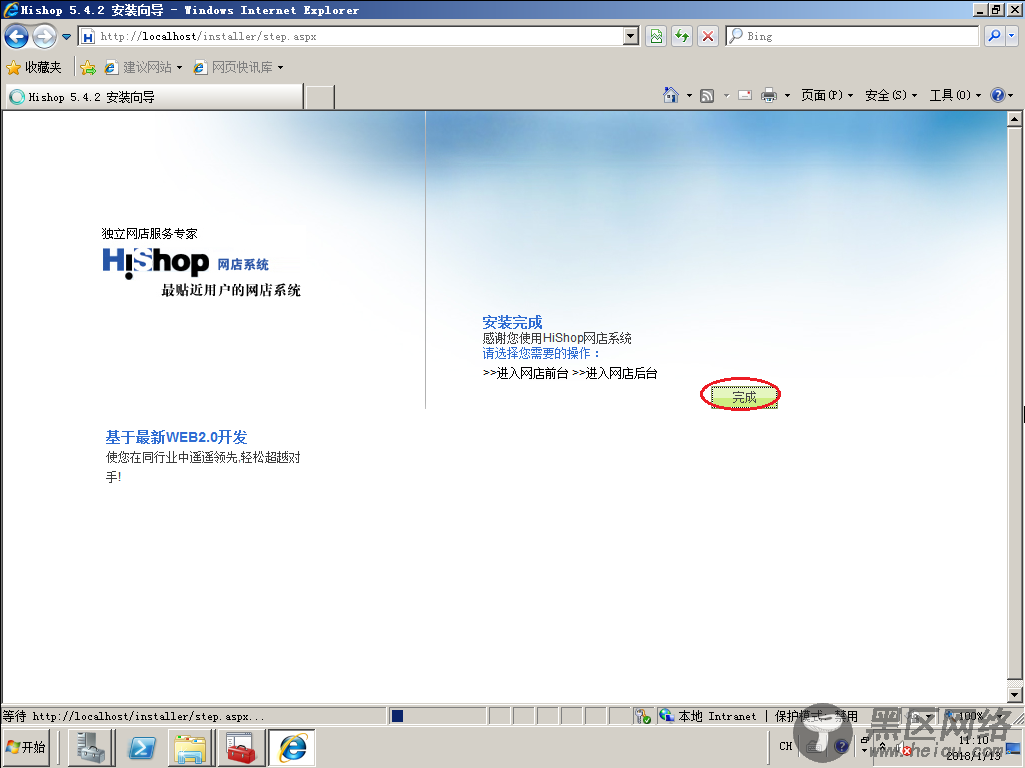This screenshot has height=768, width=1025.
Task: Click the browser Forward arrow button
Action: (x=44, y=37)
